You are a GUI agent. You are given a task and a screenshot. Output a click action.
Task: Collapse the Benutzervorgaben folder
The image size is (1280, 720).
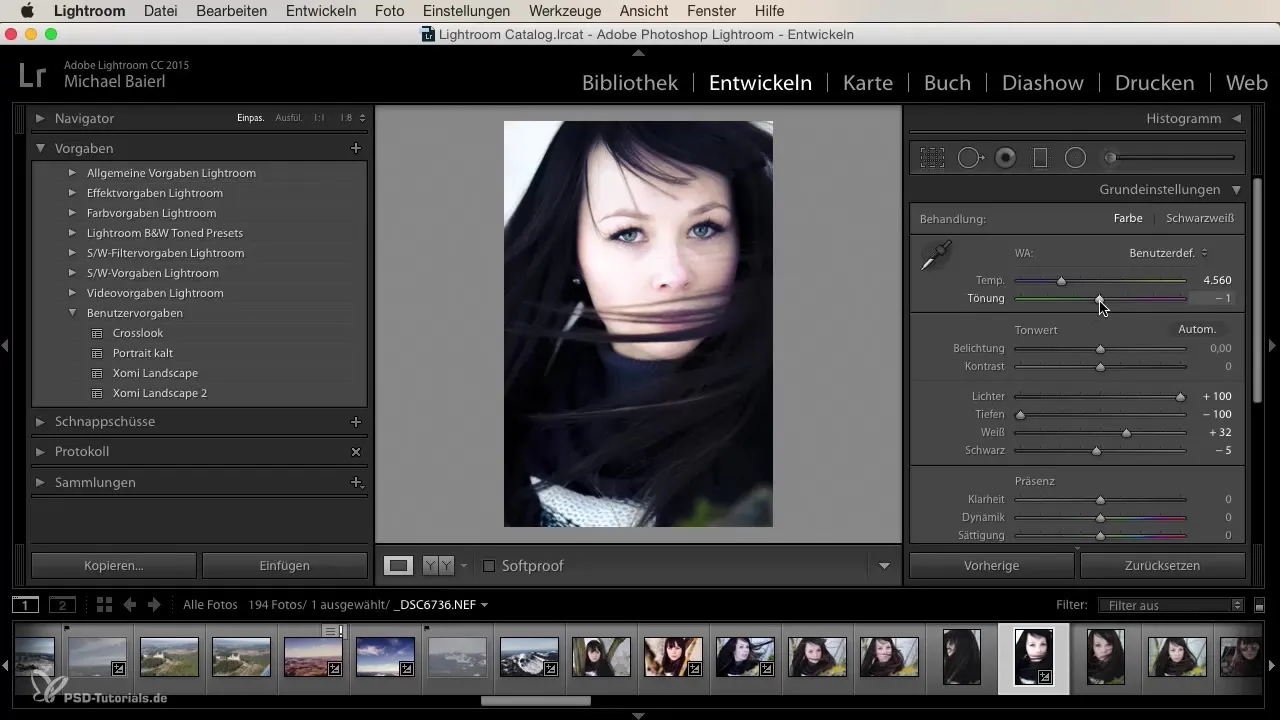[72, 313]
